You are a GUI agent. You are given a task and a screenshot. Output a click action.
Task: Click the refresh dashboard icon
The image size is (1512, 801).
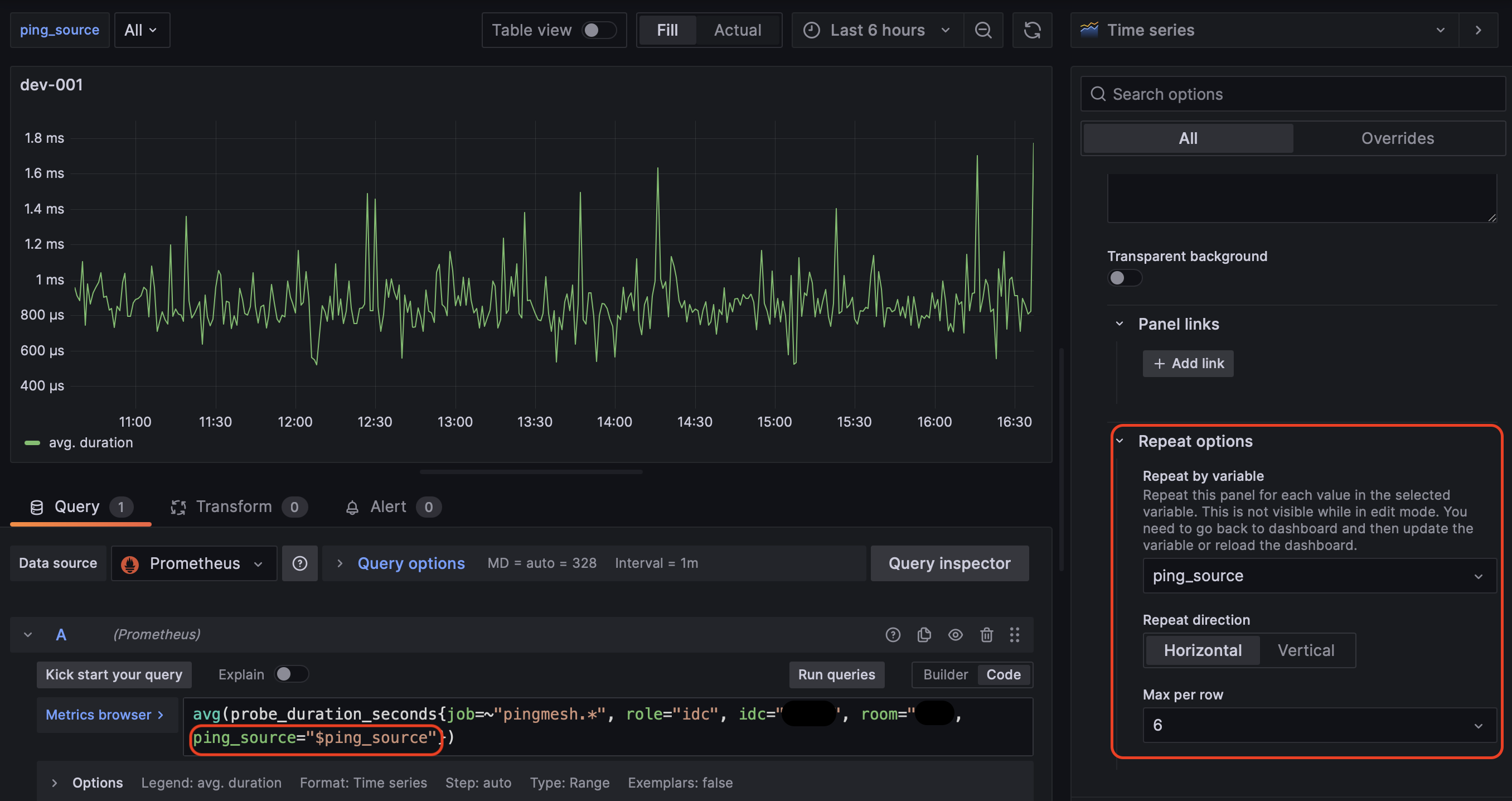[1032, 30]
